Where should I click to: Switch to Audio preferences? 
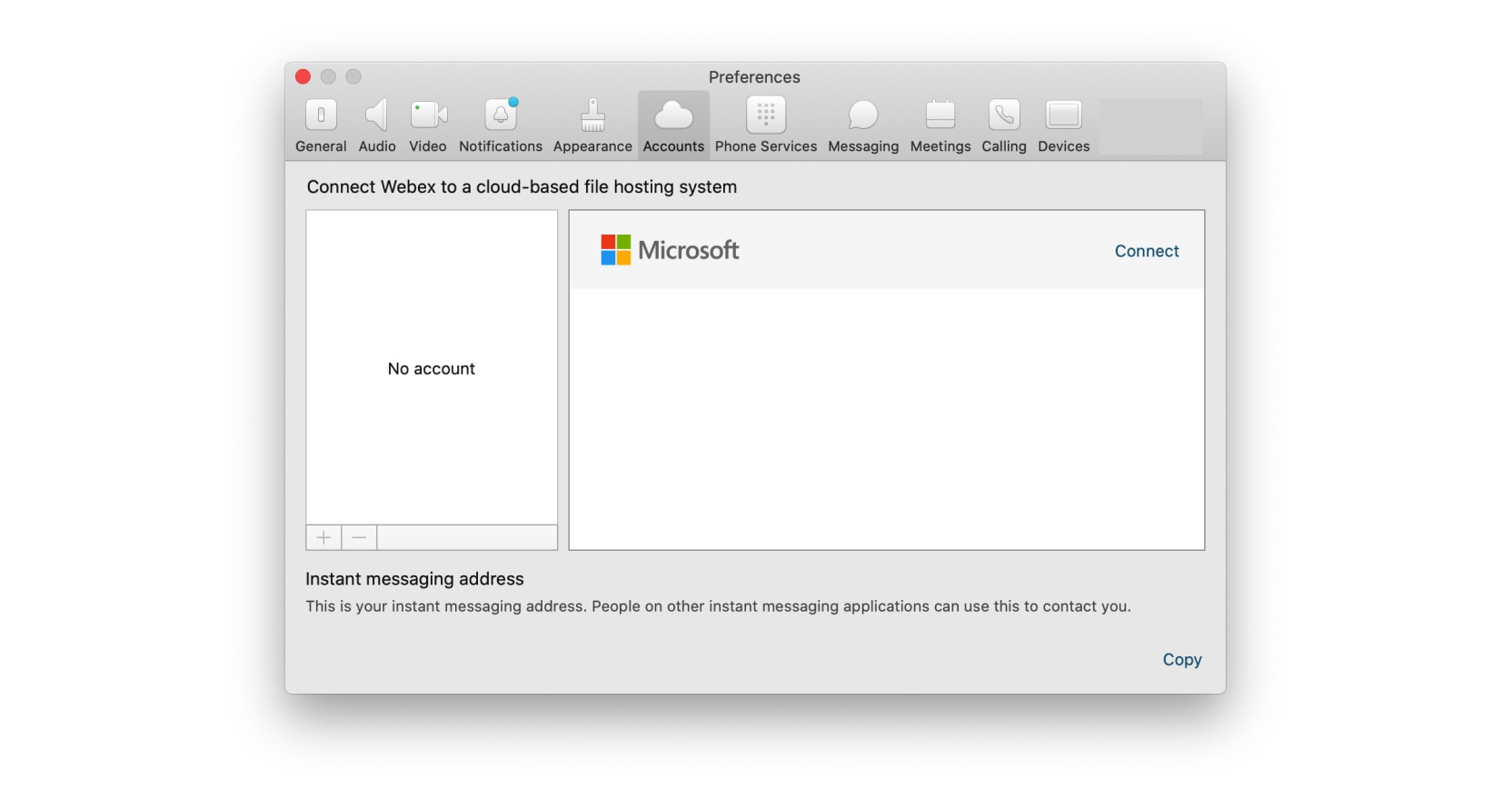(x=377, y=125)
